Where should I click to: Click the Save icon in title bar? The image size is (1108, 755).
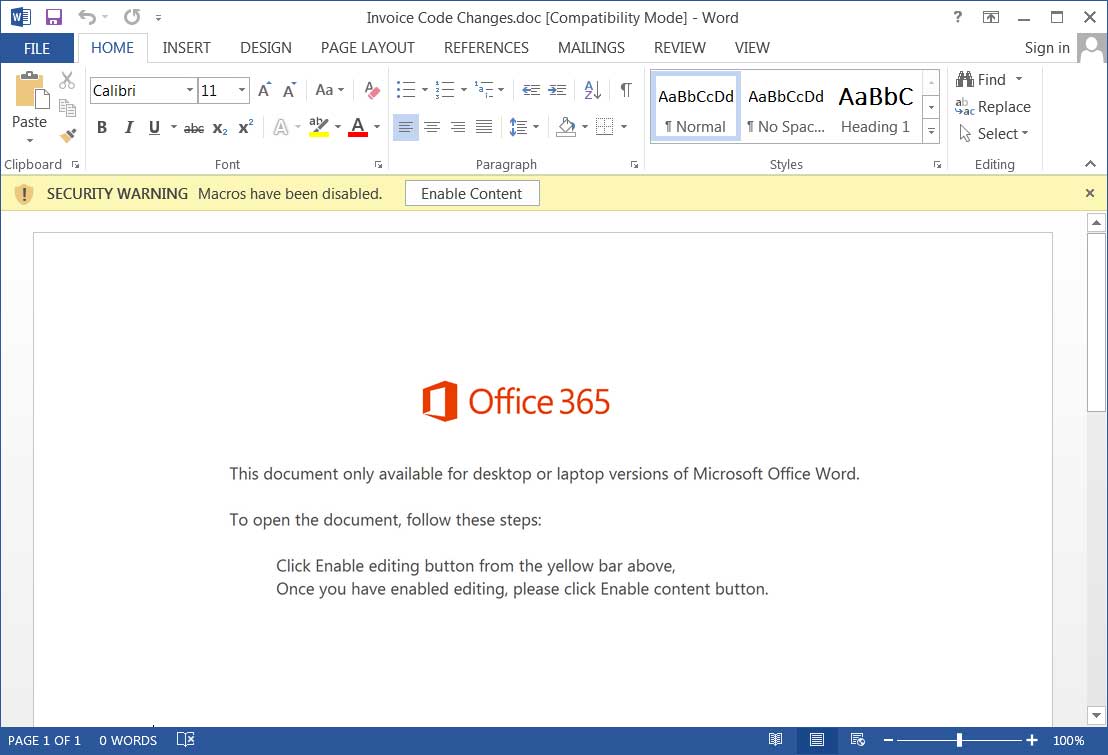(x=54, y=17)
